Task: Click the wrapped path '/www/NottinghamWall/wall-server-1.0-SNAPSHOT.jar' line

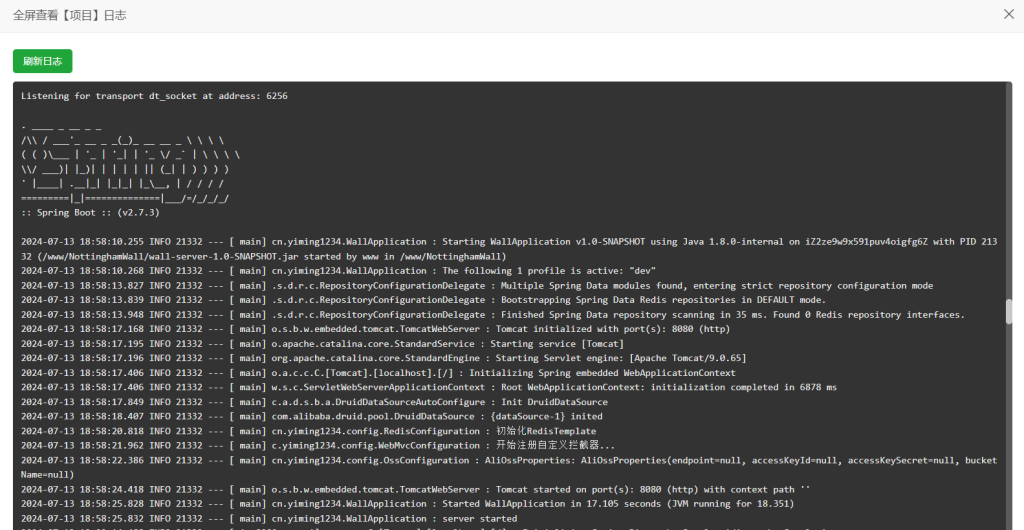Action: click(x=264, y=257)
